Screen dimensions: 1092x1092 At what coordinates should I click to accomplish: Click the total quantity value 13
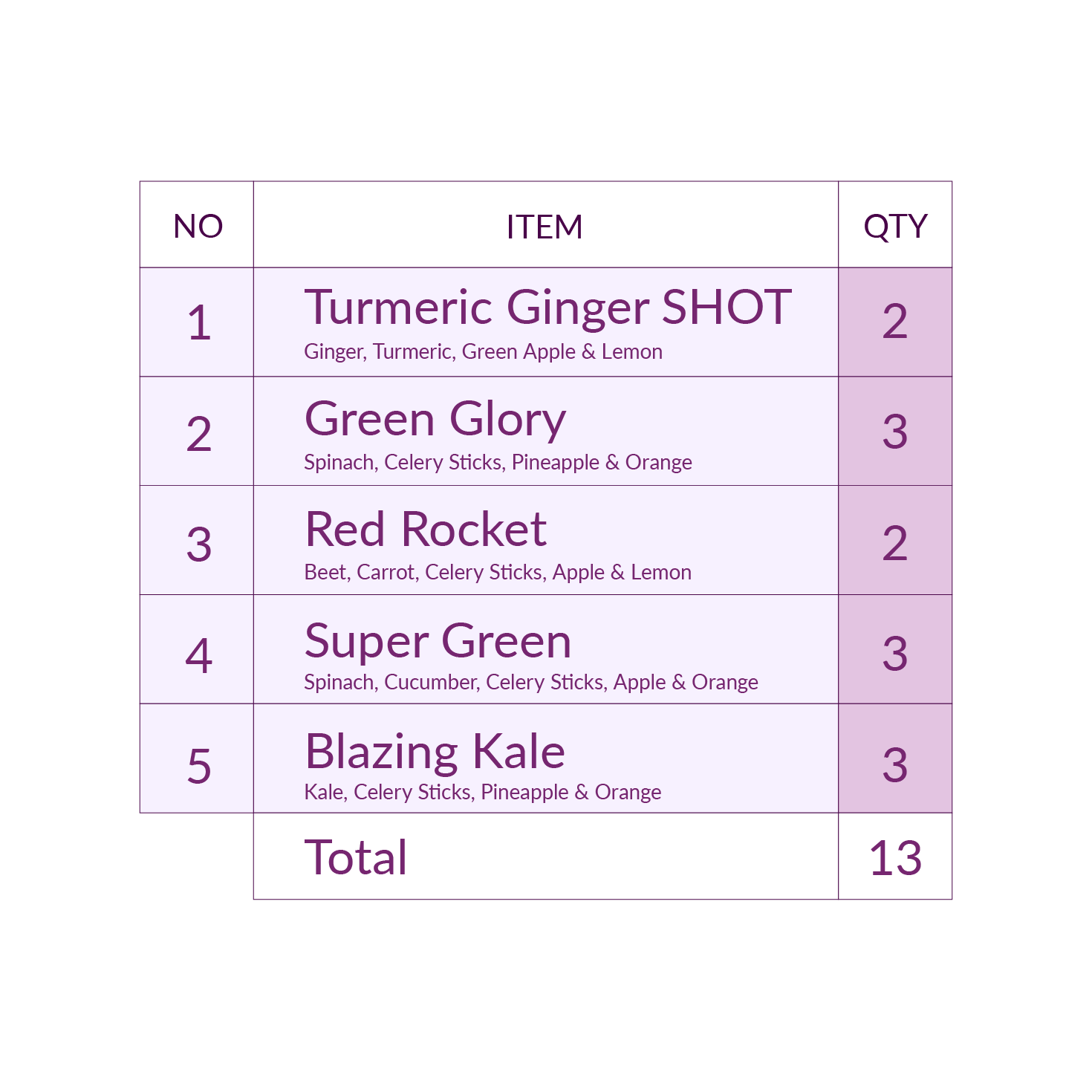[895, 858]
